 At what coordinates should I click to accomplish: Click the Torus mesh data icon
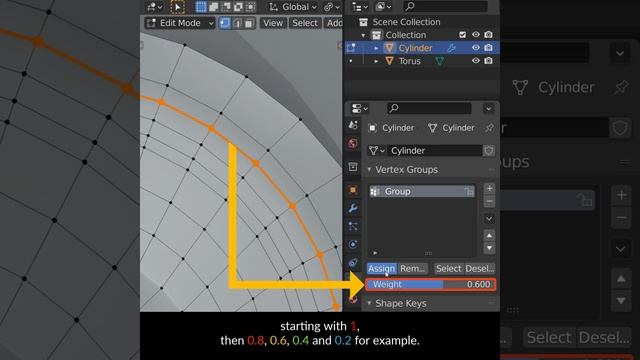(440, 61)
